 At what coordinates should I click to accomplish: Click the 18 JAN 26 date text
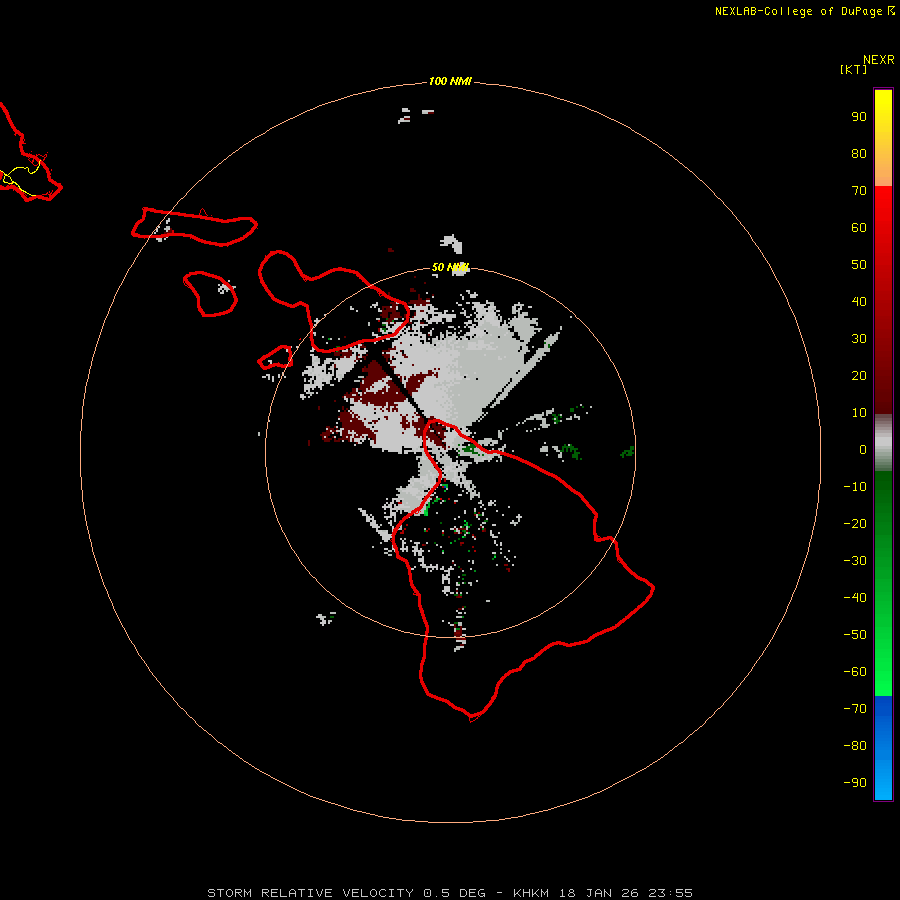599,893
